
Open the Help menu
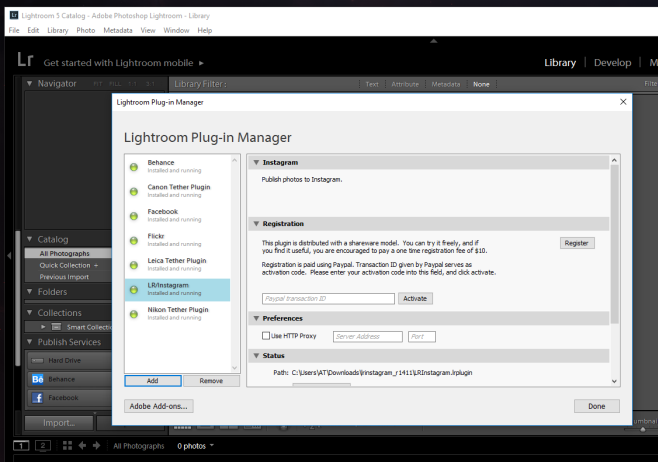[205, 30]
